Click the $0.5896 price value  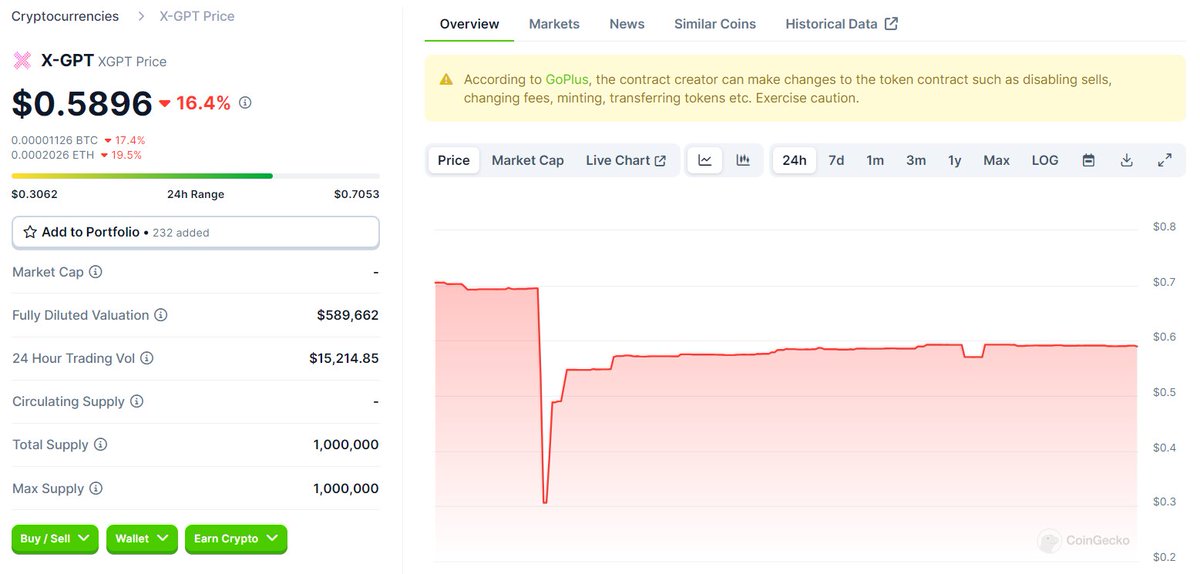coord(82,102)
